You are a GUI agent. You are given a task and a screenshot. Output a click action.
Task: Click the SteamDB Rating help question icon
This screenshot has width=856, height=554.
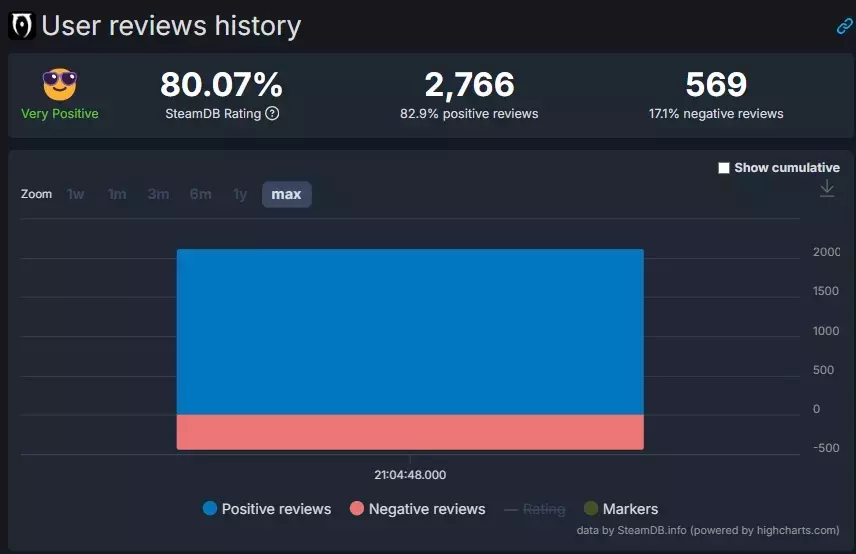(272, 114)
